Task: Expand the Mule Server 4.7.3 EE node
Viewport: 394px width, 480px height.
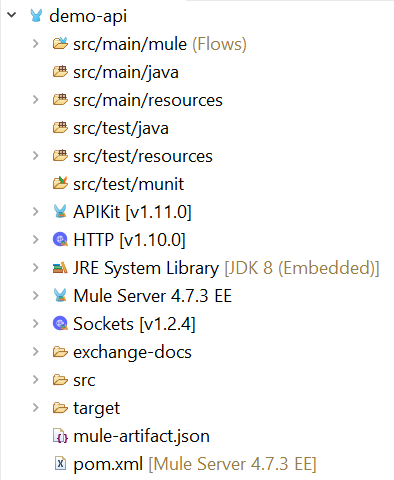Action: [36, 295]
